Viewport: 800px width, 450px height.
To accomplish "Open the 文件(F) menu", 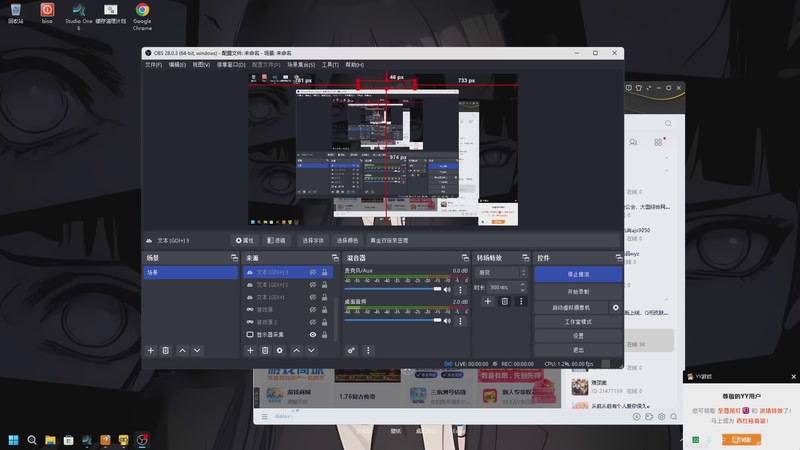I will [x=153, y=65].
